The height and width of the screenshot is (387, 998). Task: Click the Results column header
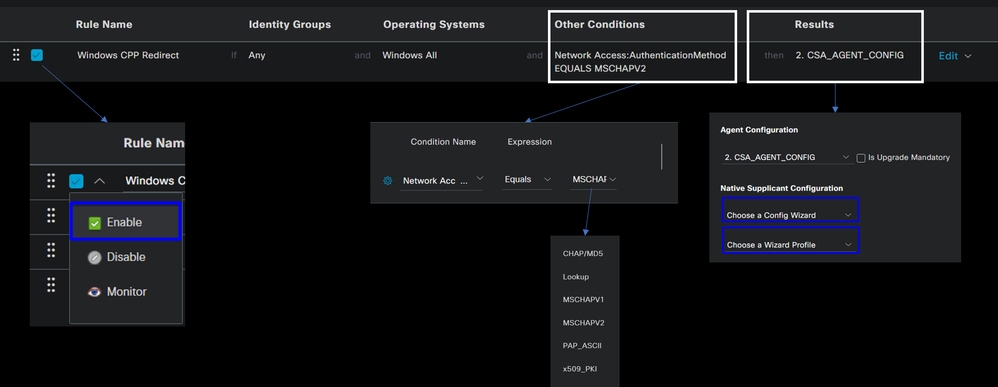tap(814, 24)
